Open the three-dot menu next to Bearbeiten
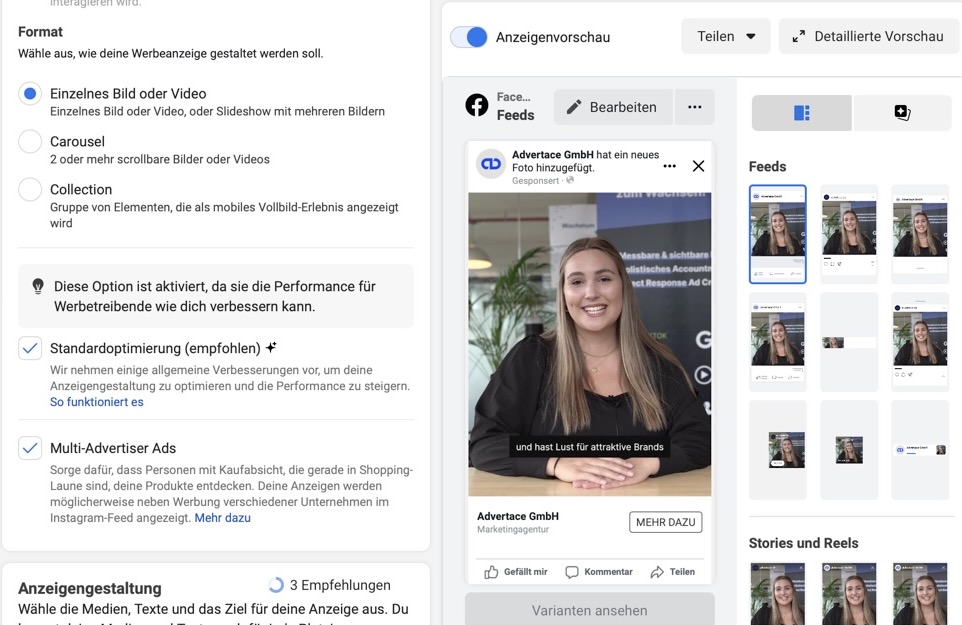The width and height of the screenshot is (962, 625). [695, 107]
